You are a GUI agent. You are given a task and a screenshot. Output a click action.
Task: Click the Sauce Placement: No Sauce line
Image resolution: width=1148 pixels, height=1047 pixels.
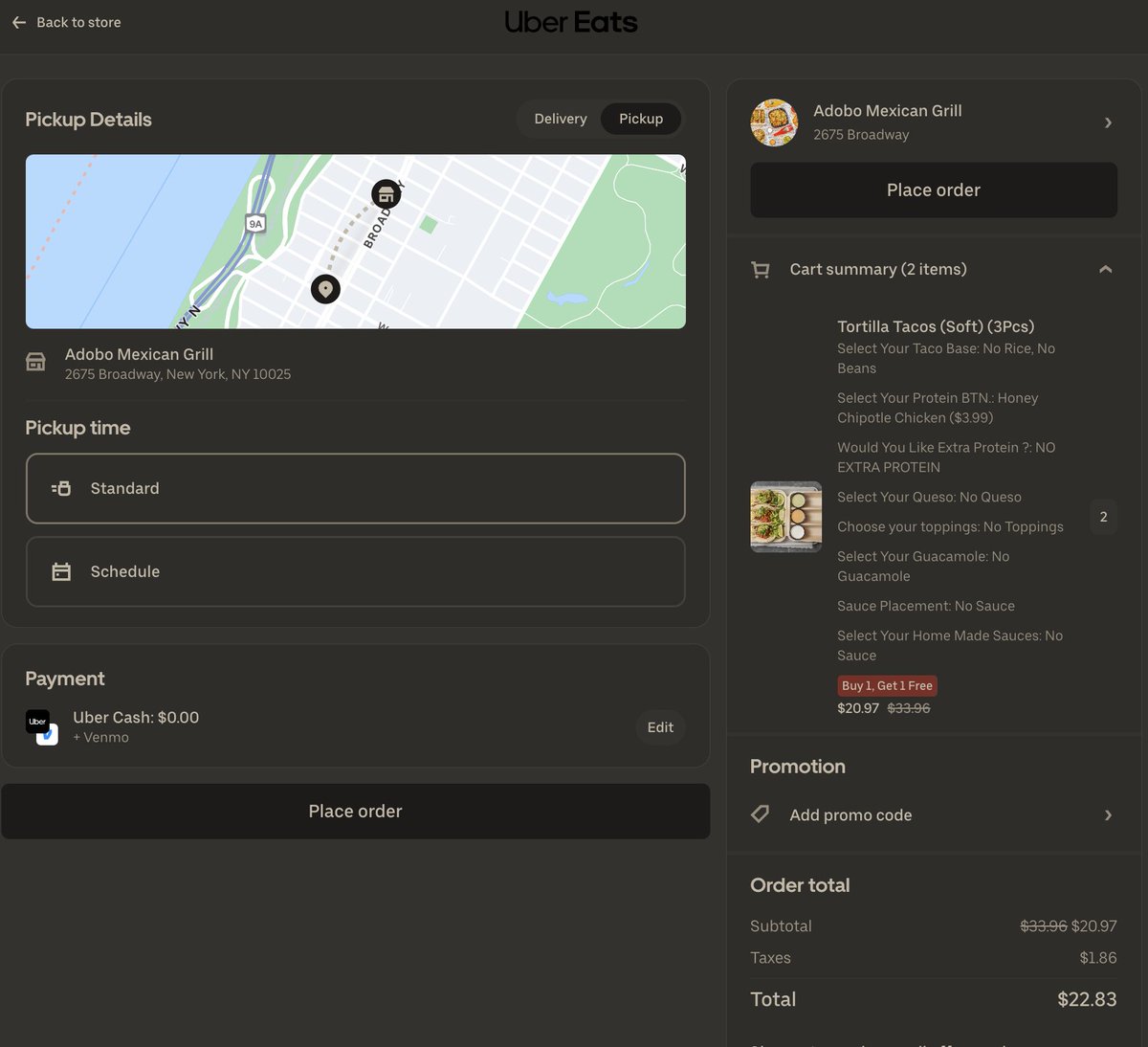click(926, 606)
